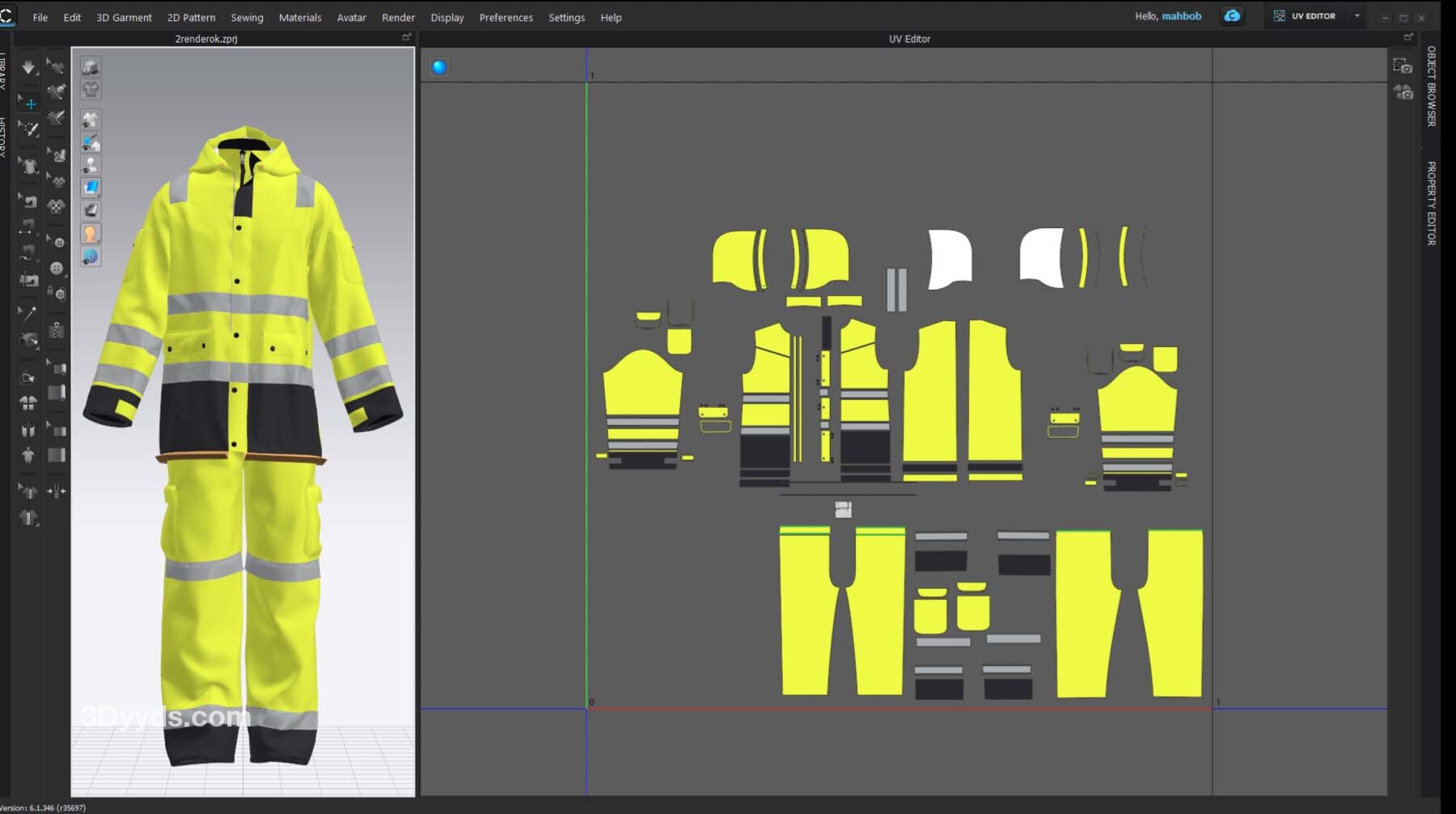Click the white hood lining UV pattern

point(950,258)
